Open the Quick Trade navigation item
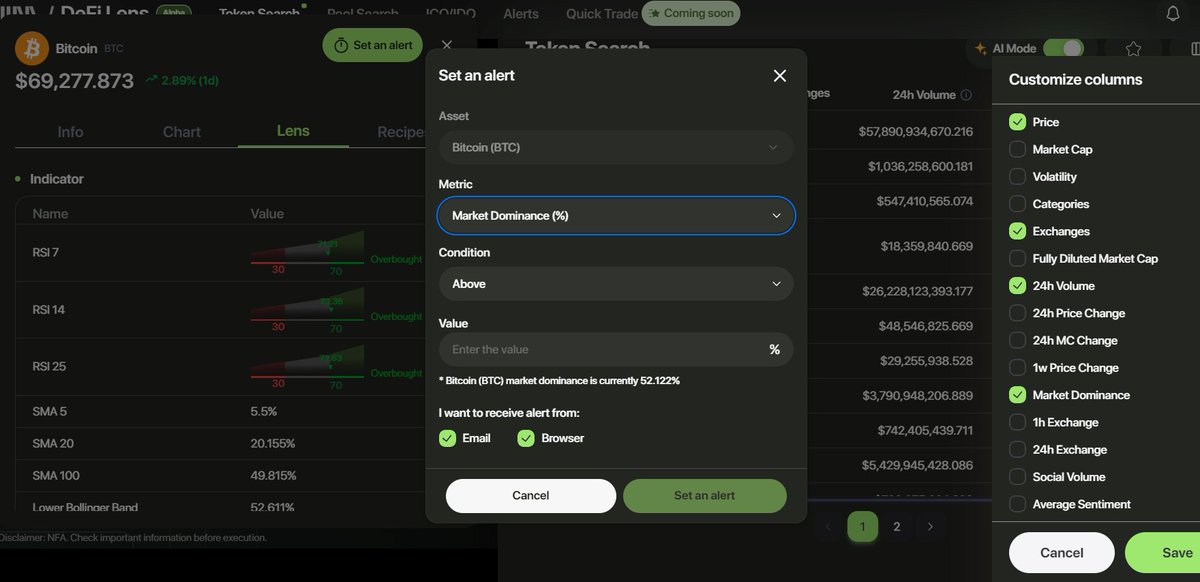Image resolution: width=1200 pixels, height=582 pixels. coord(601,14)
